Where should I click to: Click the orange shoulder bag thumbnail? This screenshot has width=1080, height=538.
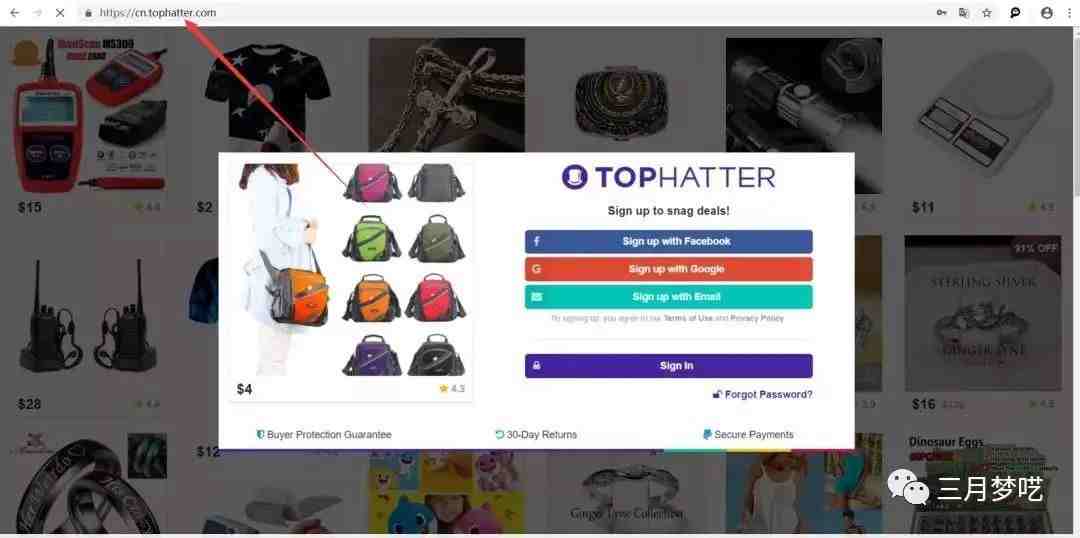pyautogui.click(x=371, y=298)
